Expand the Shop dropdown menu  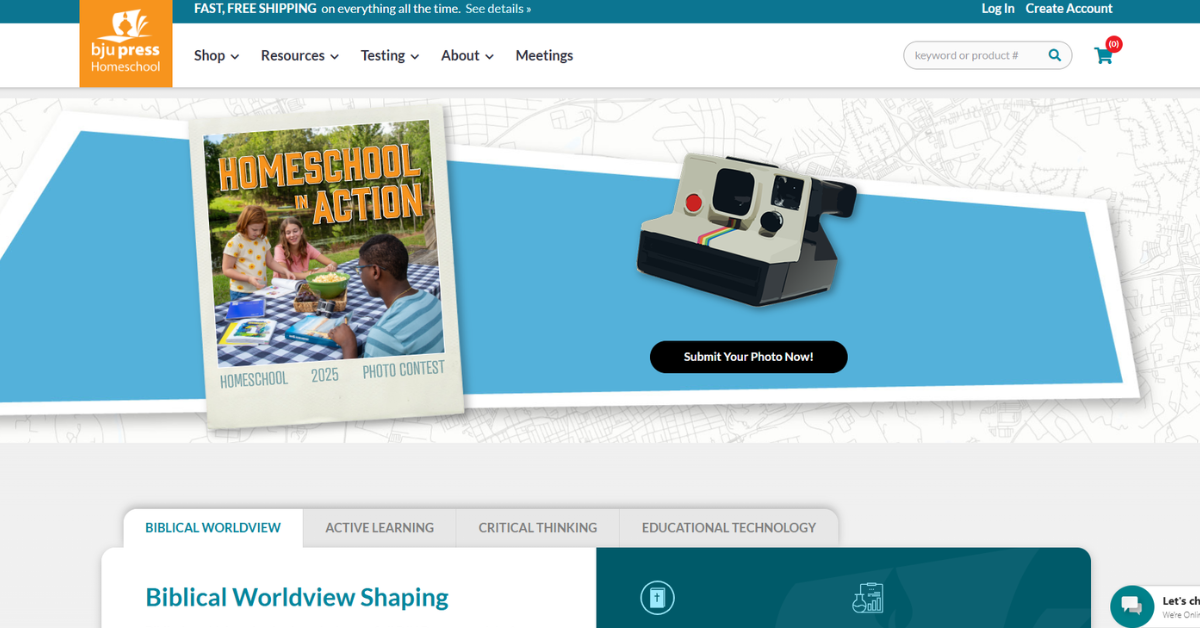pyautogui.click(x=216, y=56)
